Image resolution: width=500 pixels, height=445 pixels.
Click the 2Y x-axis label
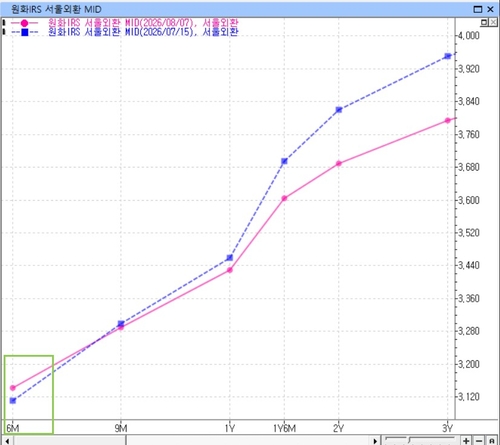pyautogui.click(x=338, y=428)
